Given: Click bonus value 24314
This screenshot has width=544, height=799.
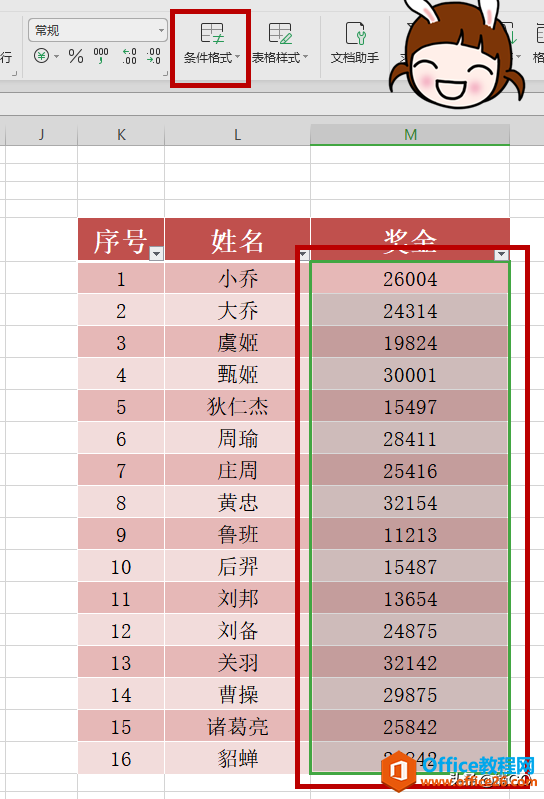Looking at the screenshot, I should [410, 310].
